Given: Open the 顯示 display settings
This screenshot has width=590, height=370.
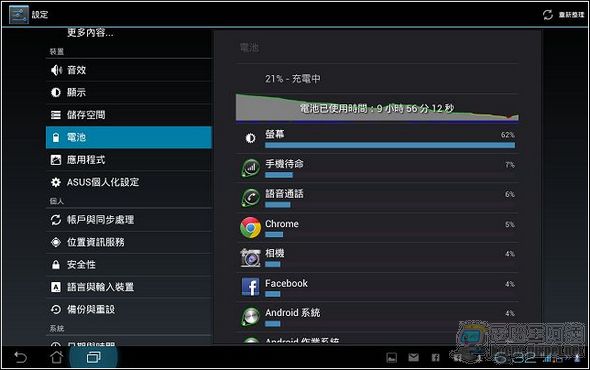Looking at the screenshot, I should tap(129, 92).
